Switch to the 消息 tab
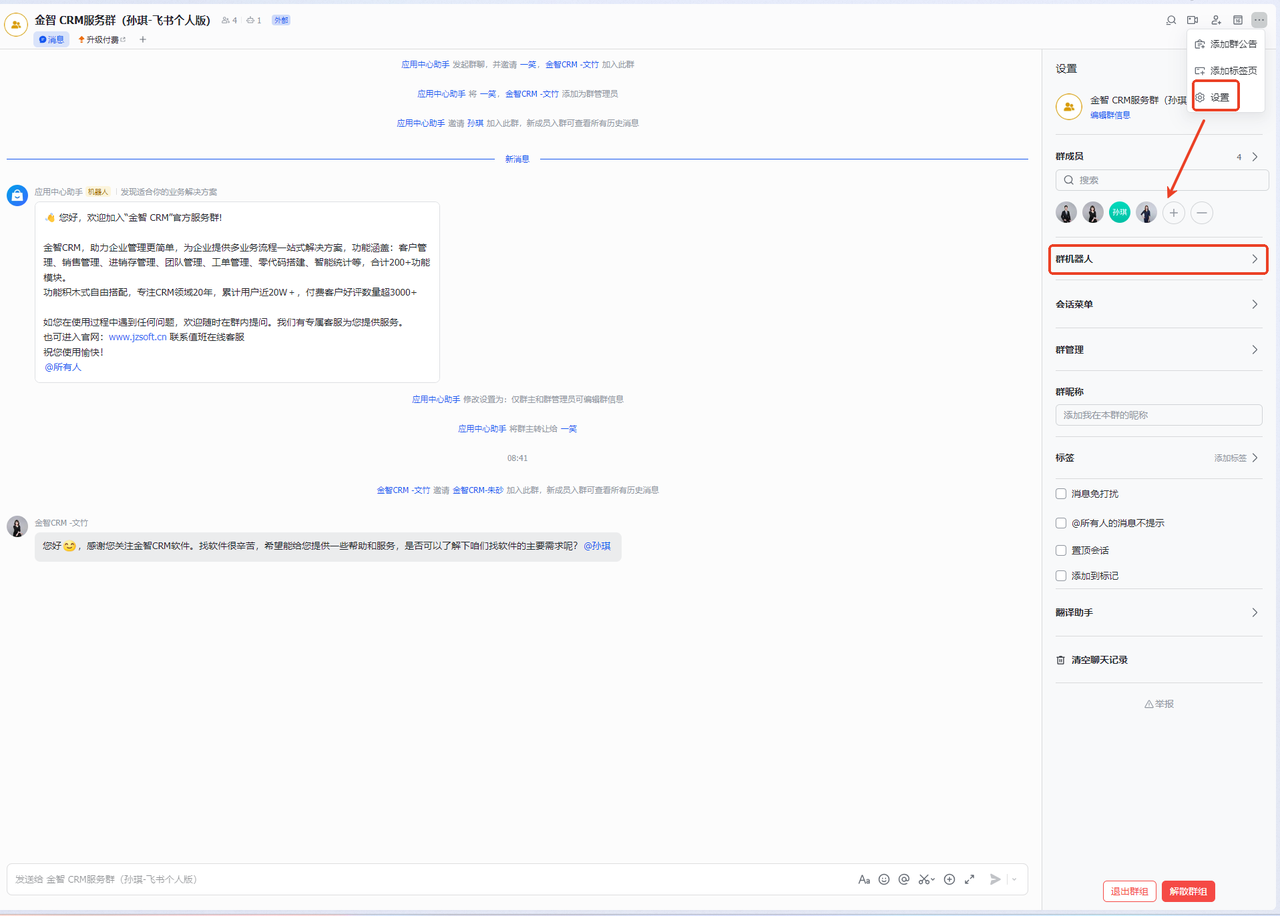Viewport: 1280px width, 916px height. (x=52, y=40)
